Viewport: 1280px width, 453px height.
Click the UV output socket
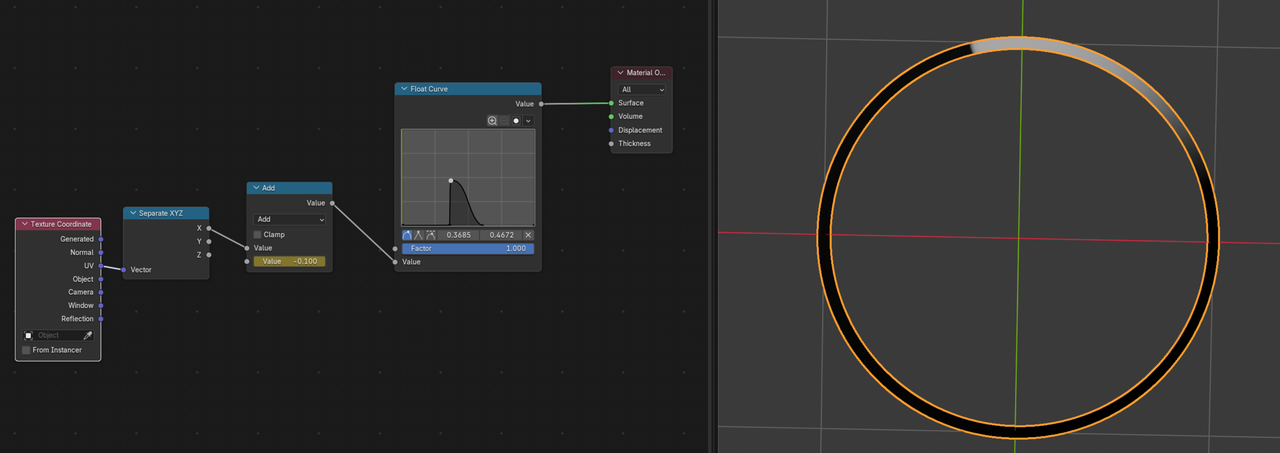(x=101, y=266)
